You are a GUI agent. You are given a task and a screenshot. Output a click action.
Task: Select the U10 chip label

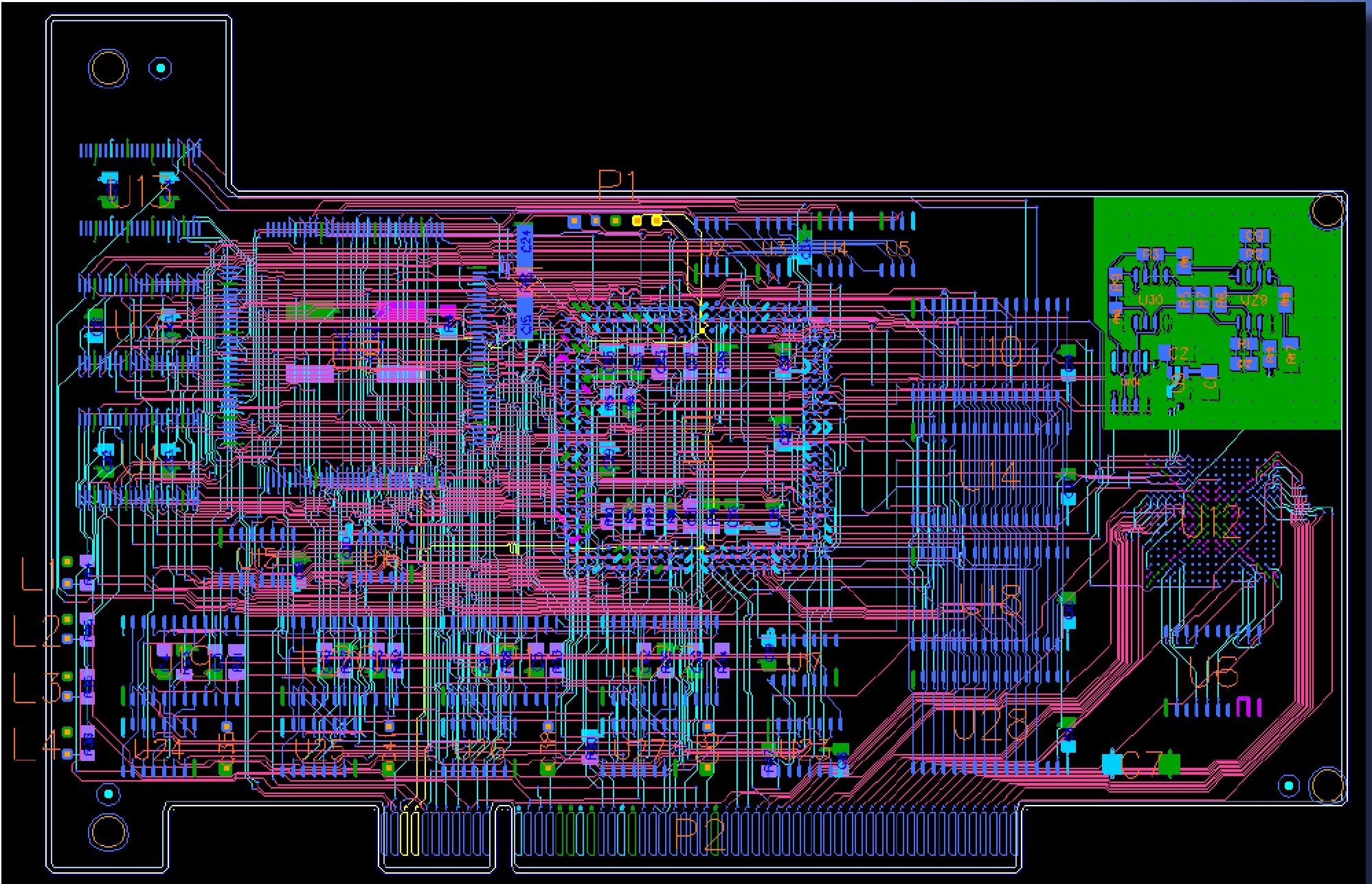point(991,351)
